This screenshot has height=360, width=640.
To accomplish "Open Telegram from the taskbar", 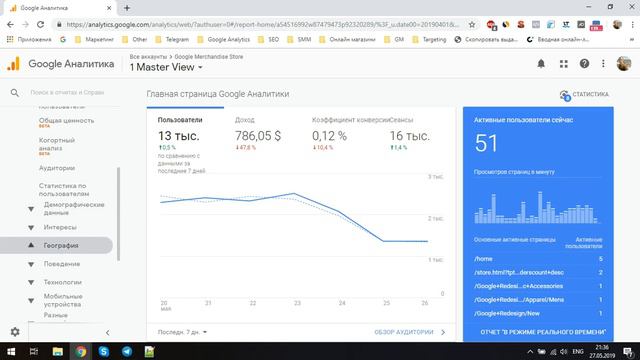I will [x=127, y=351].
